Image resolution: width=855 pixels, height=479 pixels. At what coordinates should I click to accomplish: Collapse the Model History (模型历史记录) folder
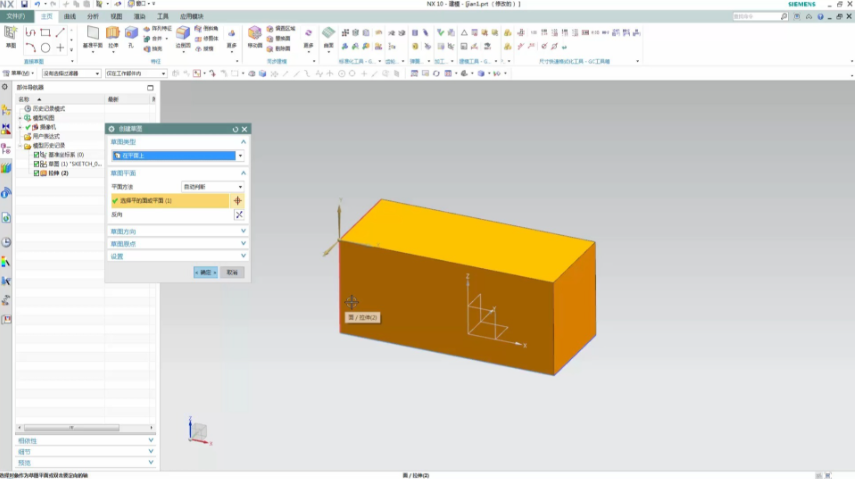click(20, 146)
